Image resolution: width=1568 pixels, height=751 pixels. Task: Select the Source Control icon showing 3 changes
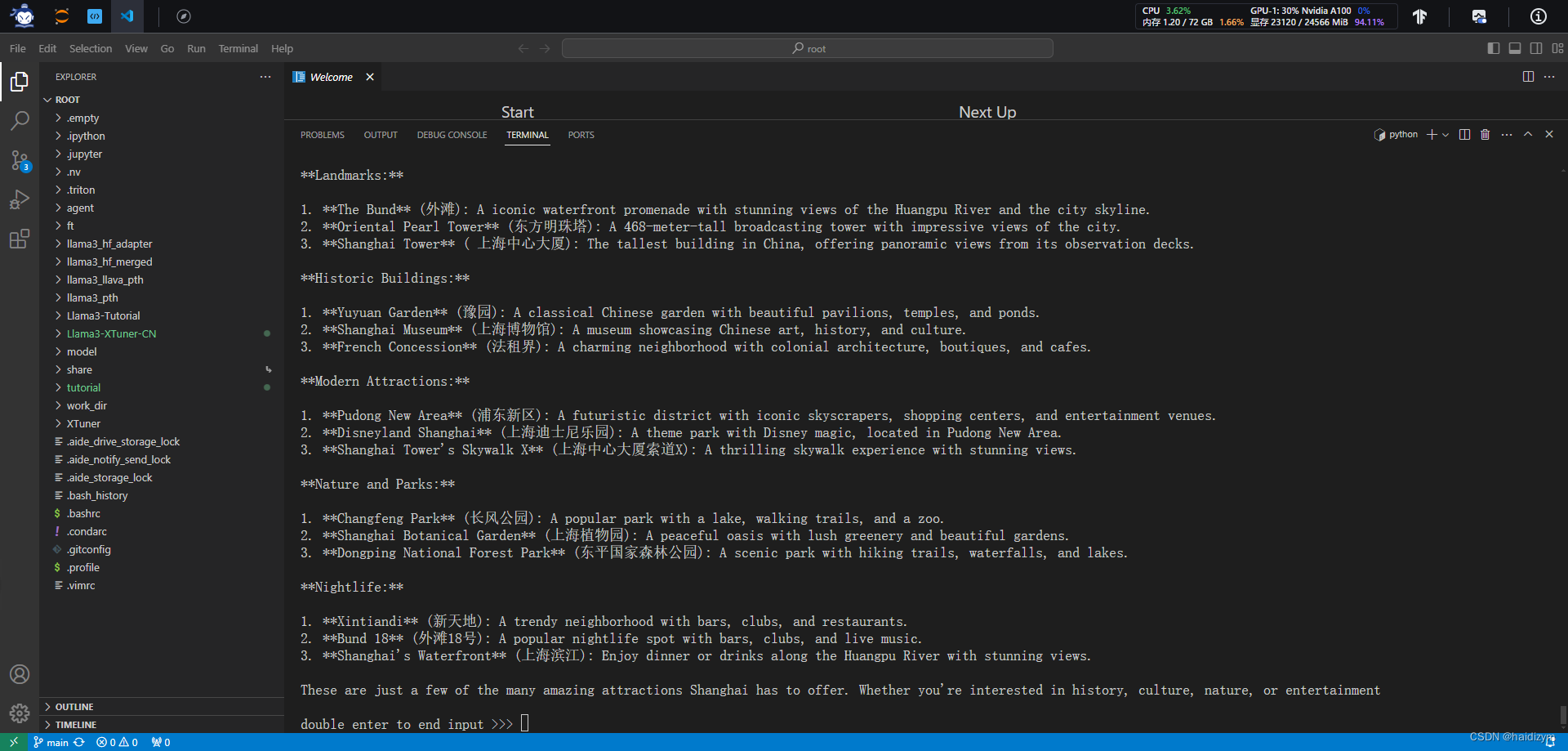coord(20,160)
